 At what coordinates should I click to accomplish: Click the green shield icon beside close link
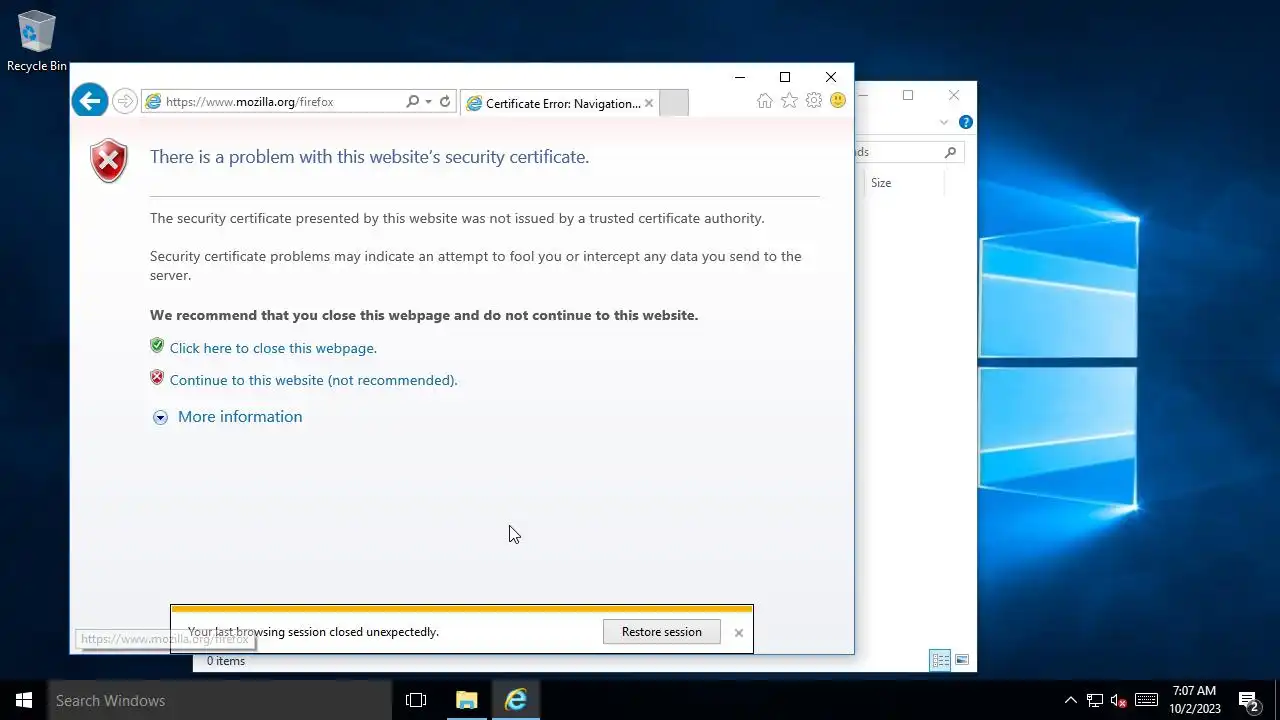point(157,346)
